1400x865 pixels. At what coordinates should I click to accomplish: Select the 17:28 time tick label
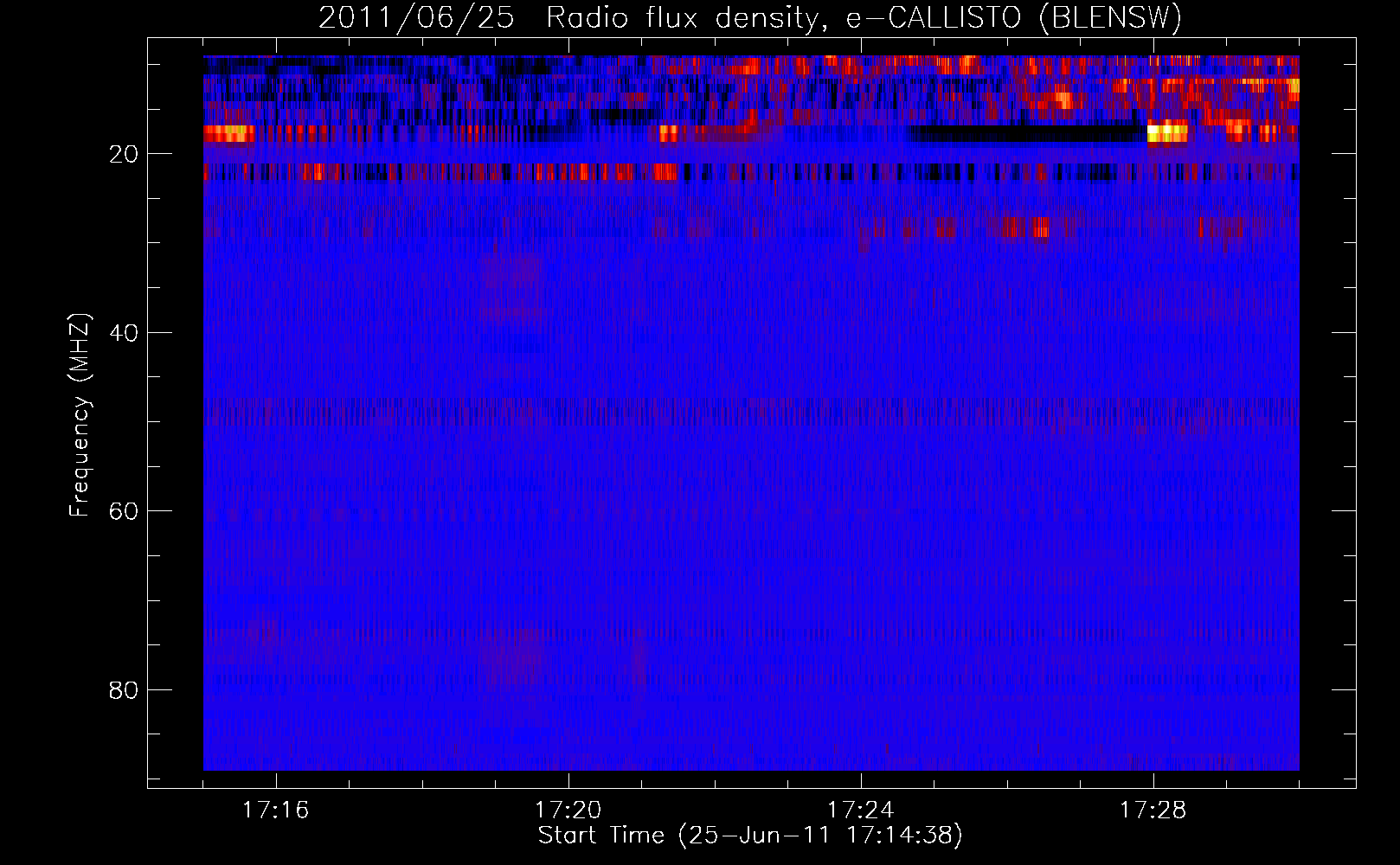pyautogui.click(x=1153, y=811)
